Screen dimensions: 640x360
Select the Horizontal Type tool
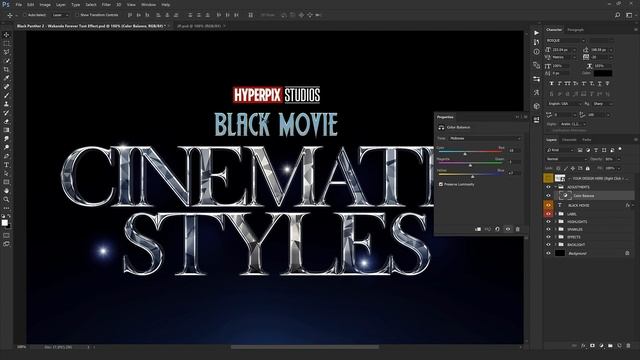click(7, 164)
